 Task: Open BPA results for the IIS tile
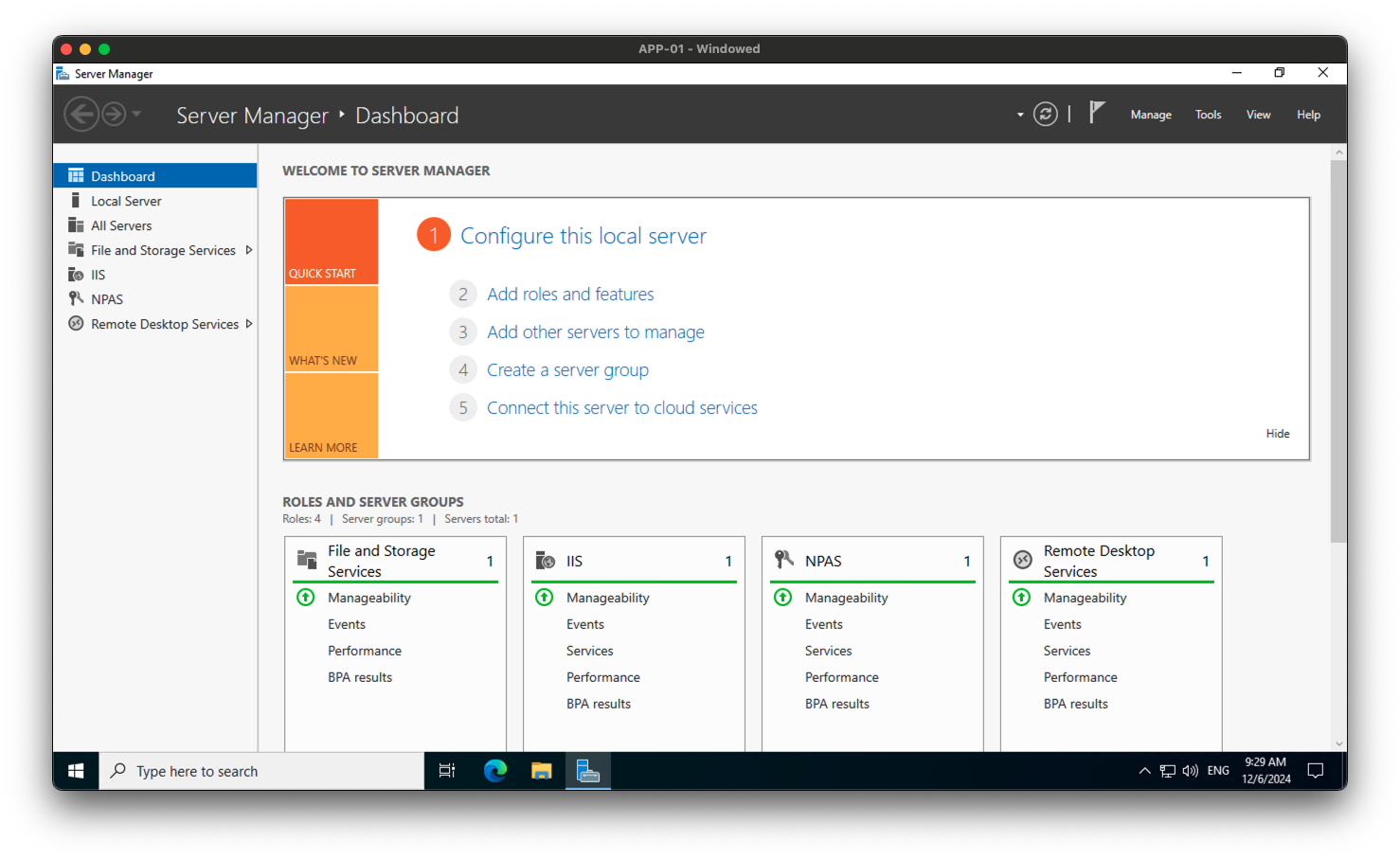click(x=598, y=703)
